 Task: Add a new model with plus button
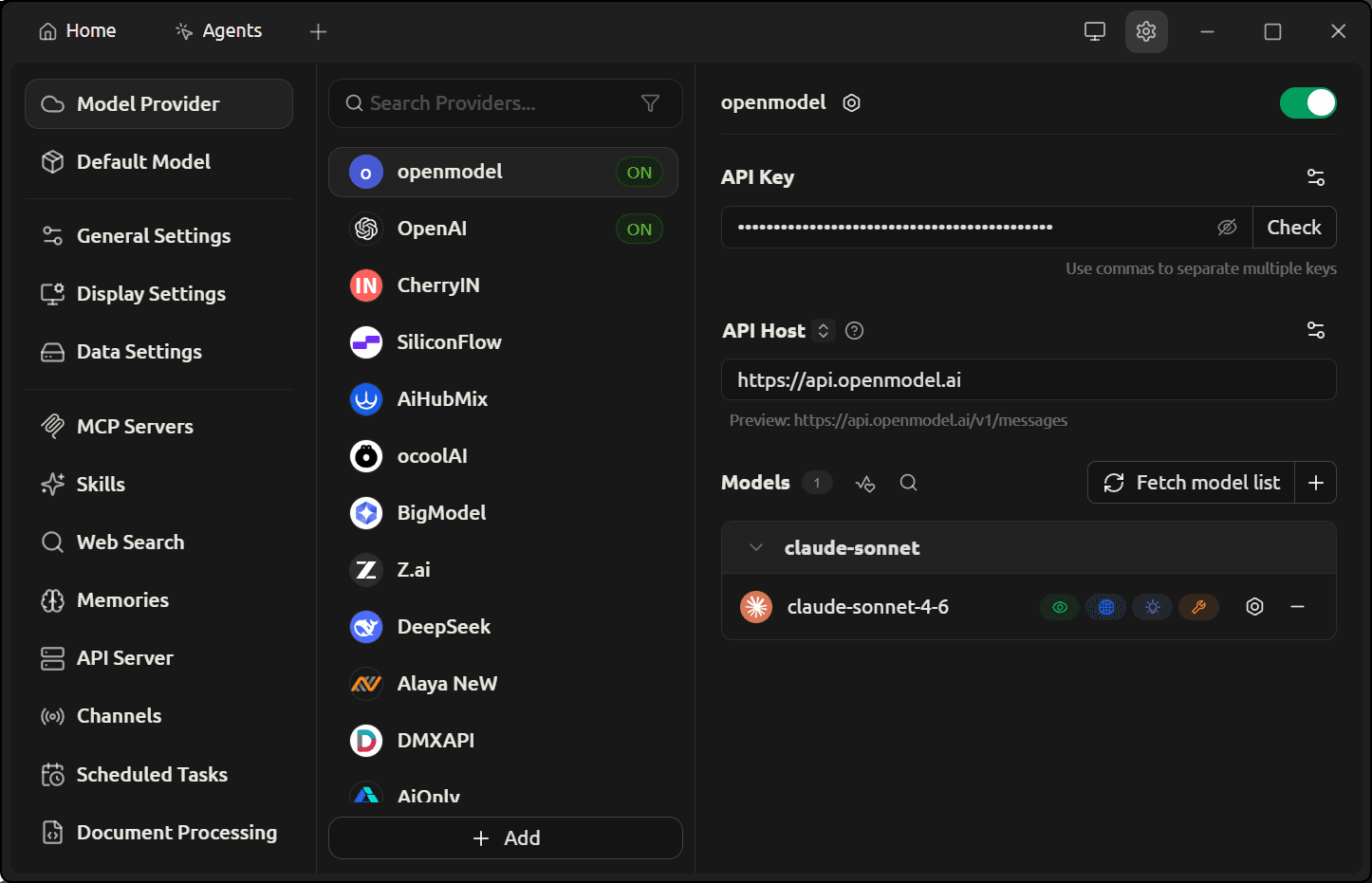pos(1316,483)
